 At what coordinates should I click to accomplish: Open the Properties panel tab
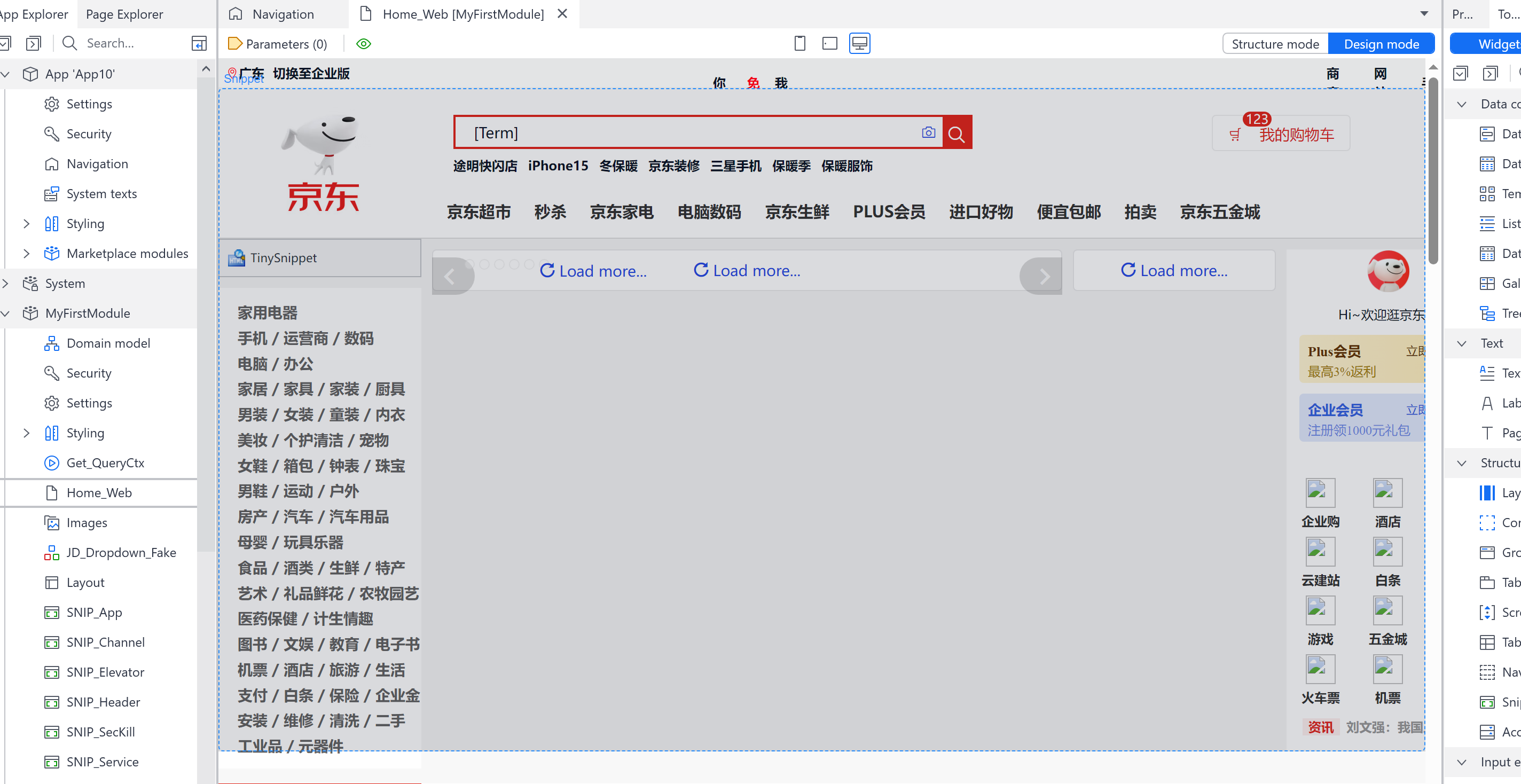click(x=1463, y=13)
